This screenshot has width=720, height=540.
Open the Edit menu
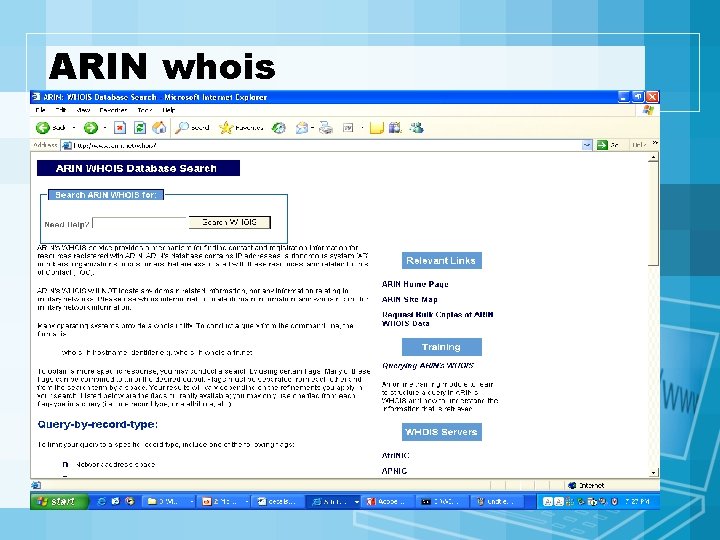point(61,110)
